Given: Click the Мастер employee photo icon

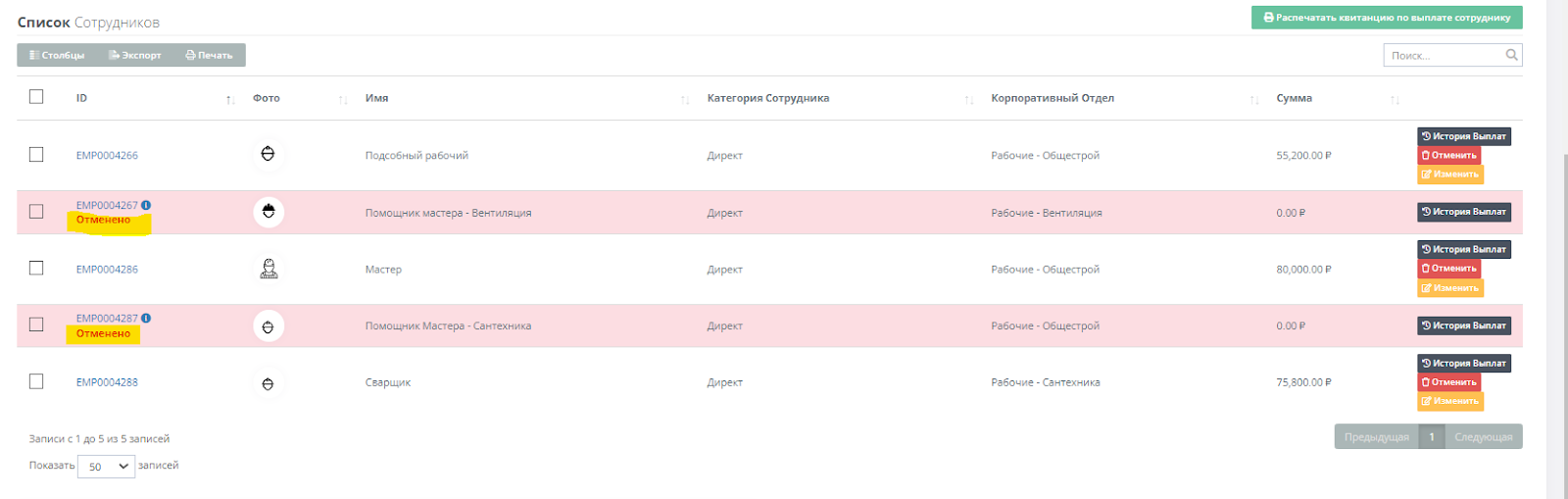Looking at the screenshot, I should click(x=269, y=269).
